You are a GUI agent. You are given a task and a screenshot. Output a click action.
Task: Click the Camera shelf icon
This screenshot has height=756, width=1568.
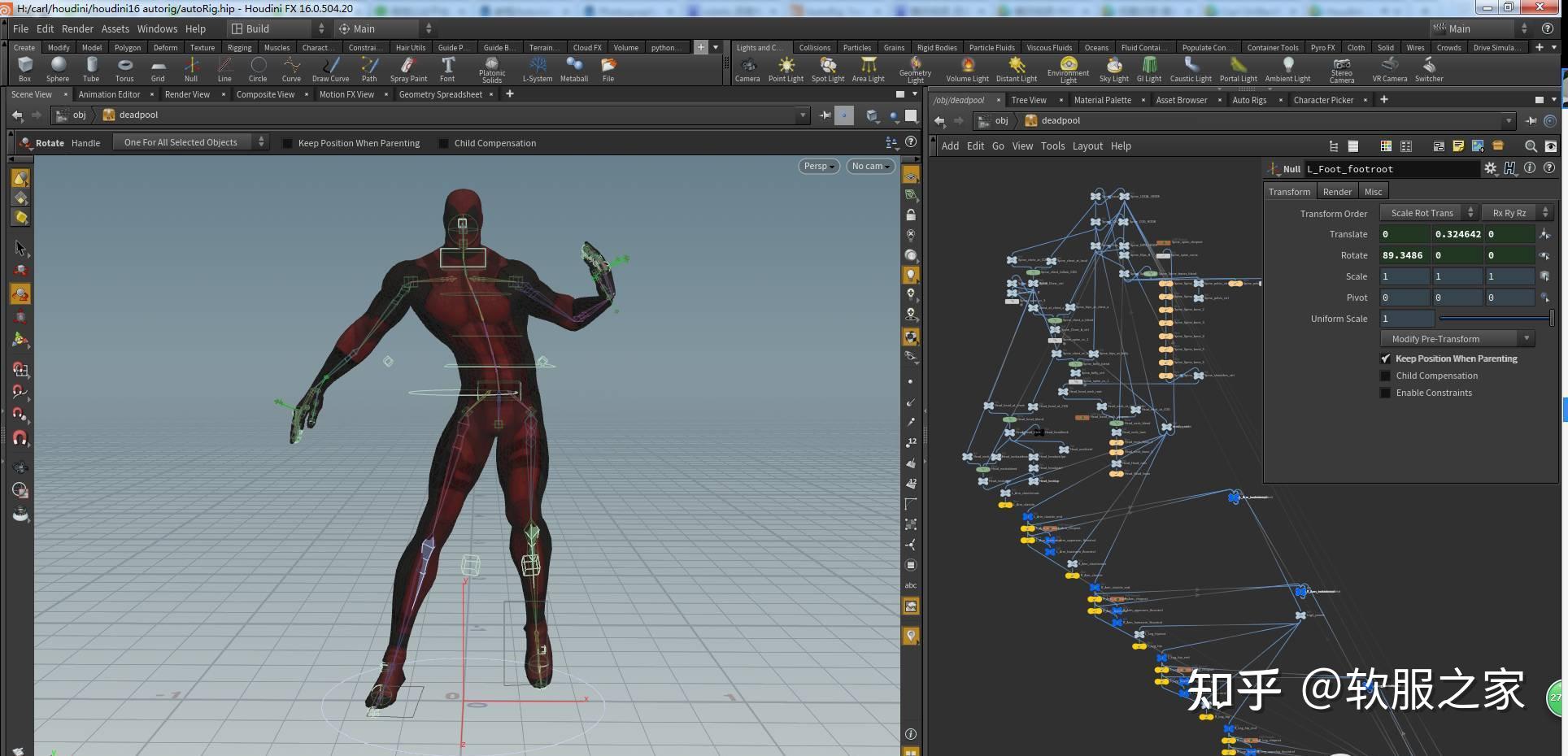[x=747, y=68]
